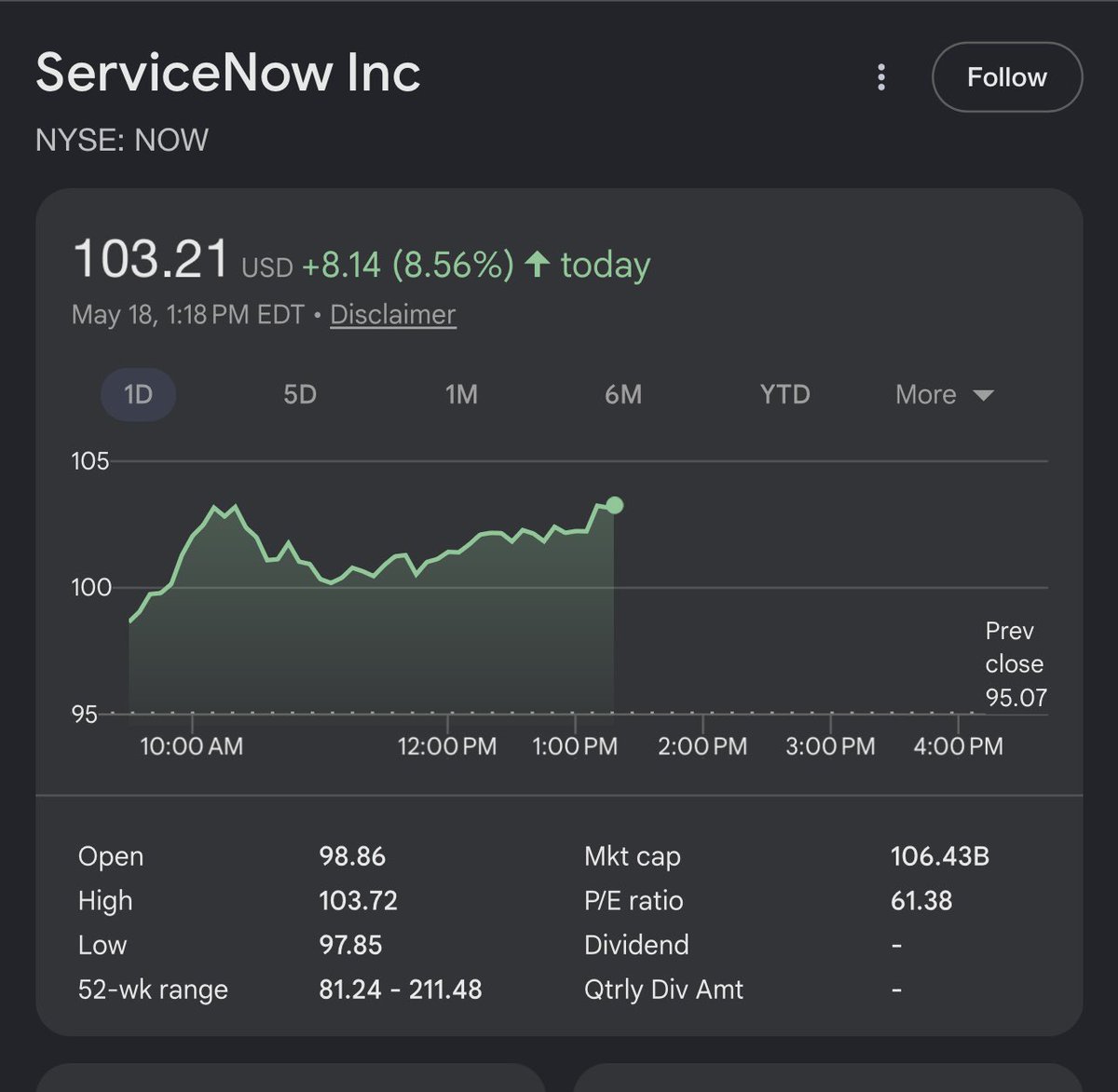Show the 6M chart range

click(623, 394)
